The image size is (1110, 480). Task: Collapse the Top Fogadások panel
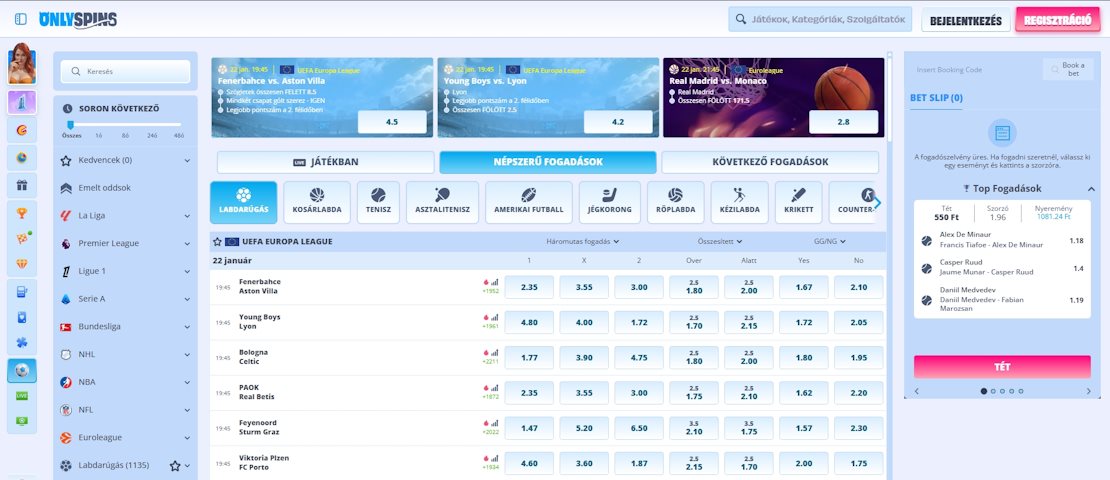coord(1091,189)
